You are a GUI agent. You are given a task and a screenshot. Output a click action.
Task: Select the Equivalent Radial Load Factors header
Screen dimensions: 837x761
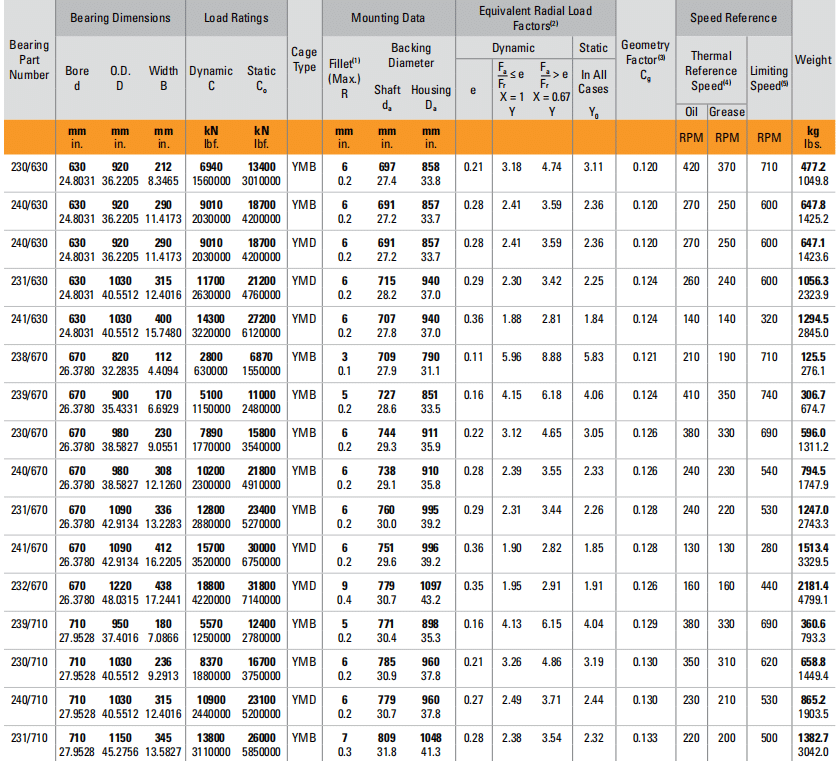[x=533, y=17]
